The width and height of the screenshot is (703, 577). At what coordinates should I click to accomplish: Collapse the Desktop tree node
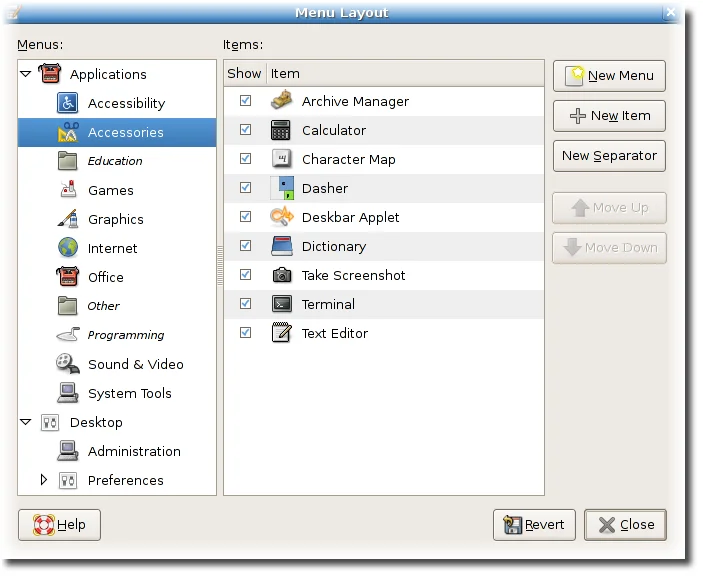click(x=26, y=422)
